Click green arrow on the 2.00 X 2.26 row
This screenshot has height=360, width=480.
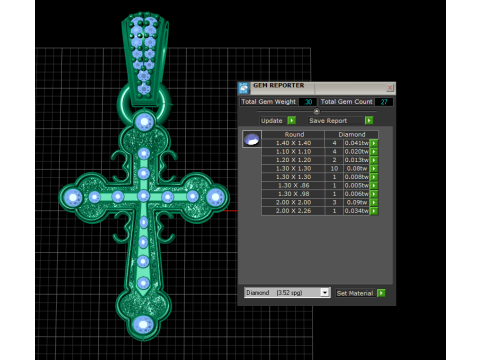click(374, 211)
